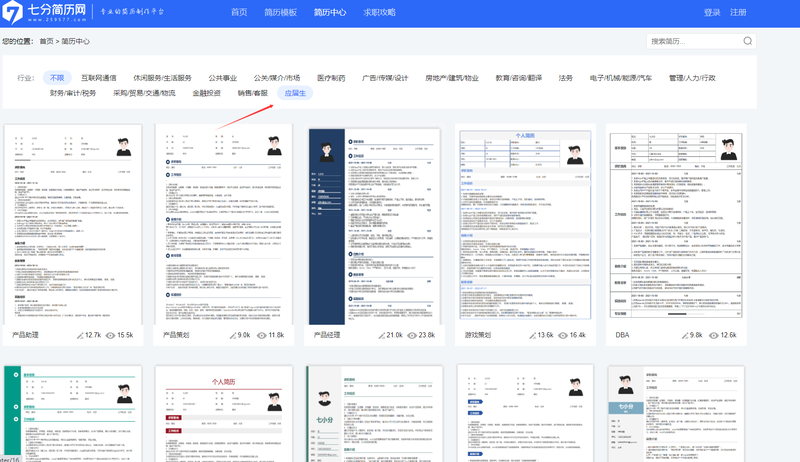Open the DBA table-style resume thumbnail
The image size is (800, 462).
(676, 225)
